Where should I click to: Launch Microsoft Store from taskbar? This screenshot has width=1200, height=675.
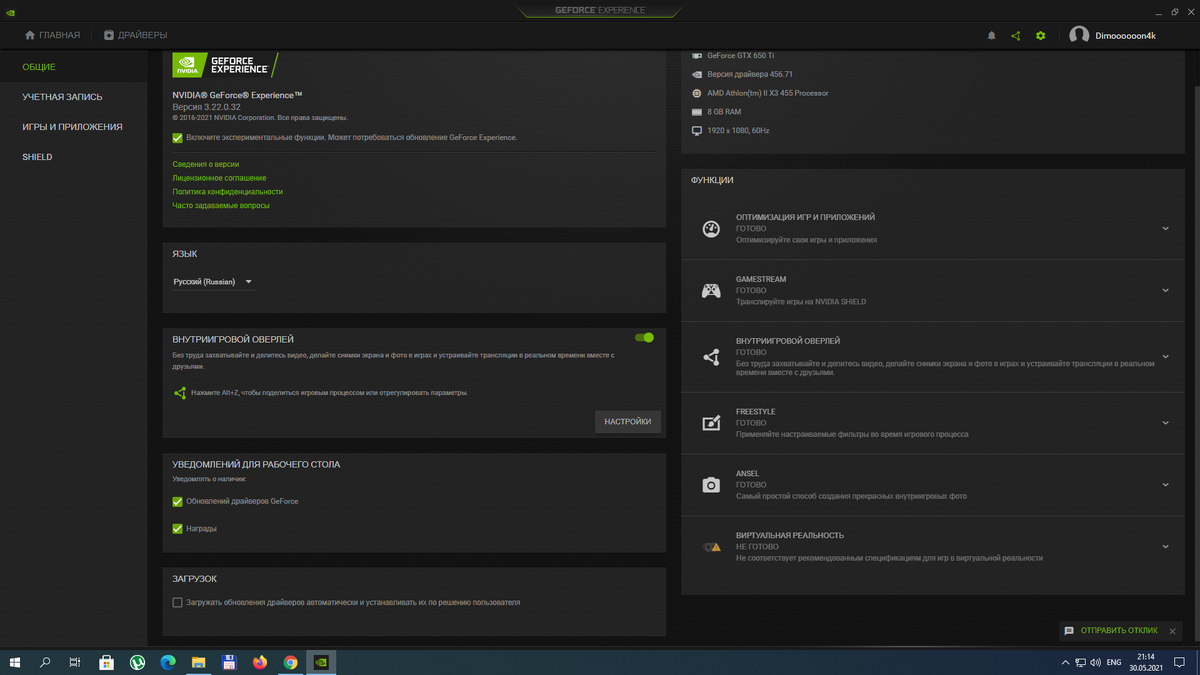tap(107, 662)
